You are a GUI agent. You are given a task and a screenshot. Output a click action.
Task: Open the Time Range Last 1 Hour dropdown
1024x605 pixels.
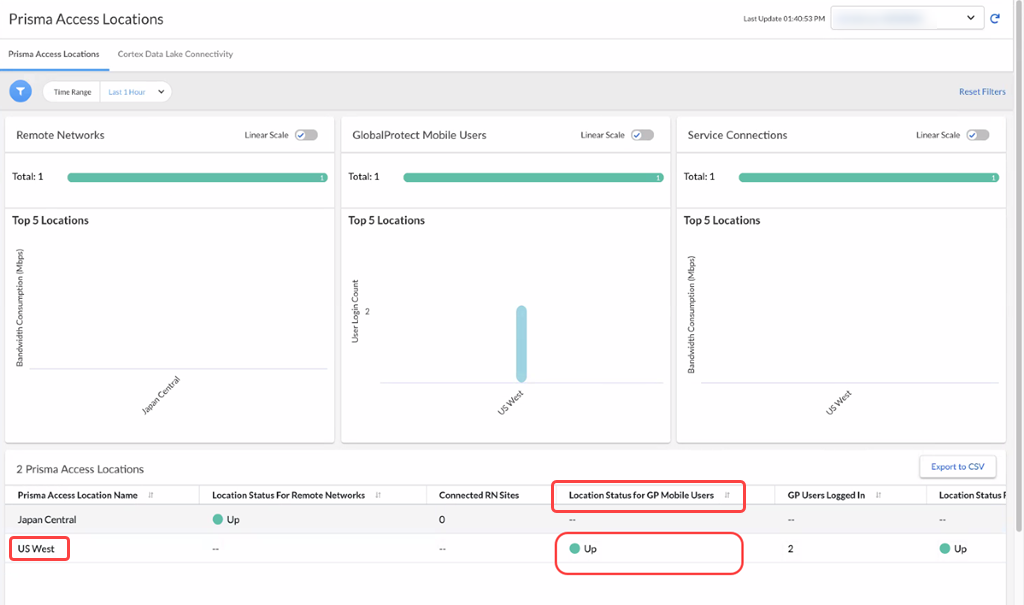(x=135, y=92)
